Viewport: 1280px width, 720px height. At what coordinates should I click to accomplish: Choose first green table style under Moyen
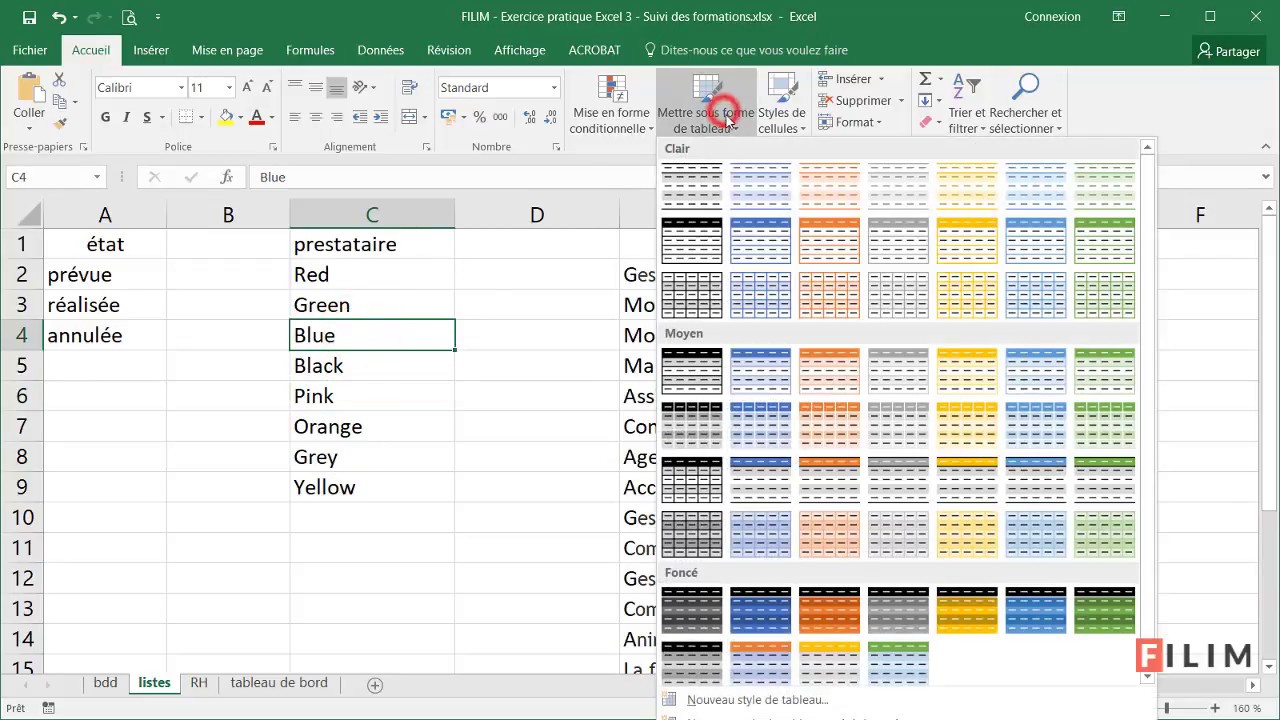pos(1105,371)
